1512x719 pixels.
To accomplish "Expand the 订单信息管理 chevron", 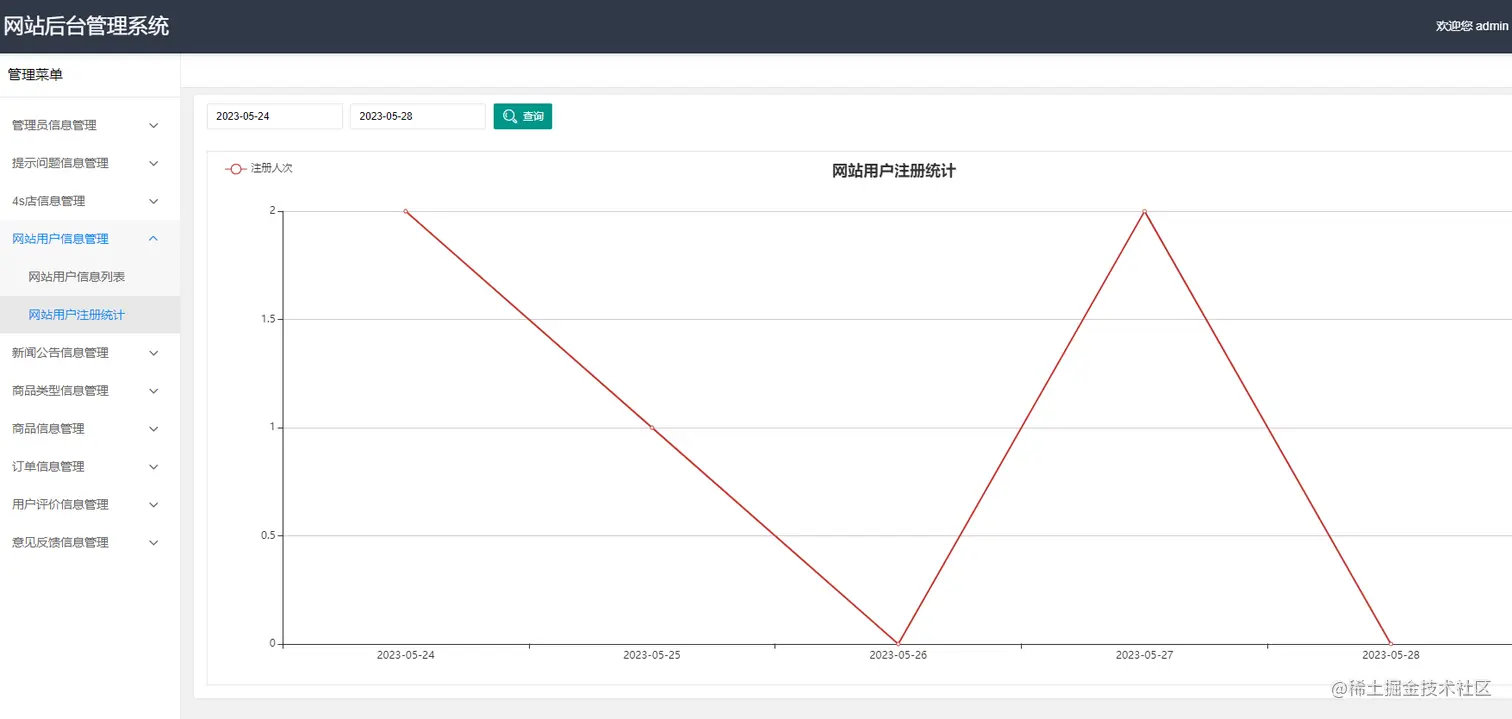I will 154,467.
